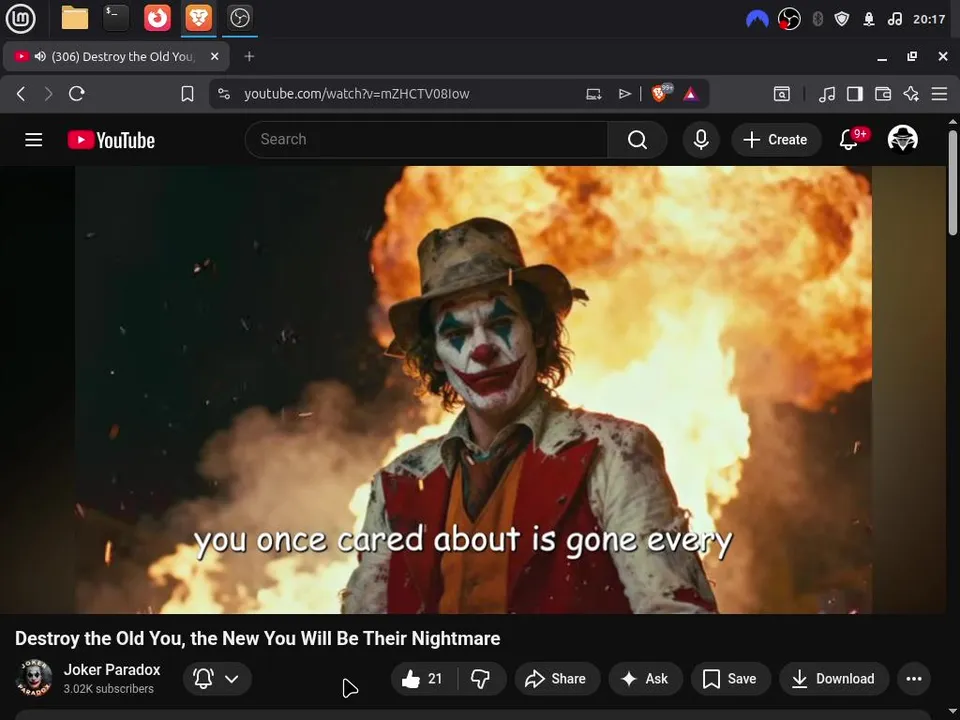
Task: Open the Brave main hamburger menu
Action: pos(939,94)
